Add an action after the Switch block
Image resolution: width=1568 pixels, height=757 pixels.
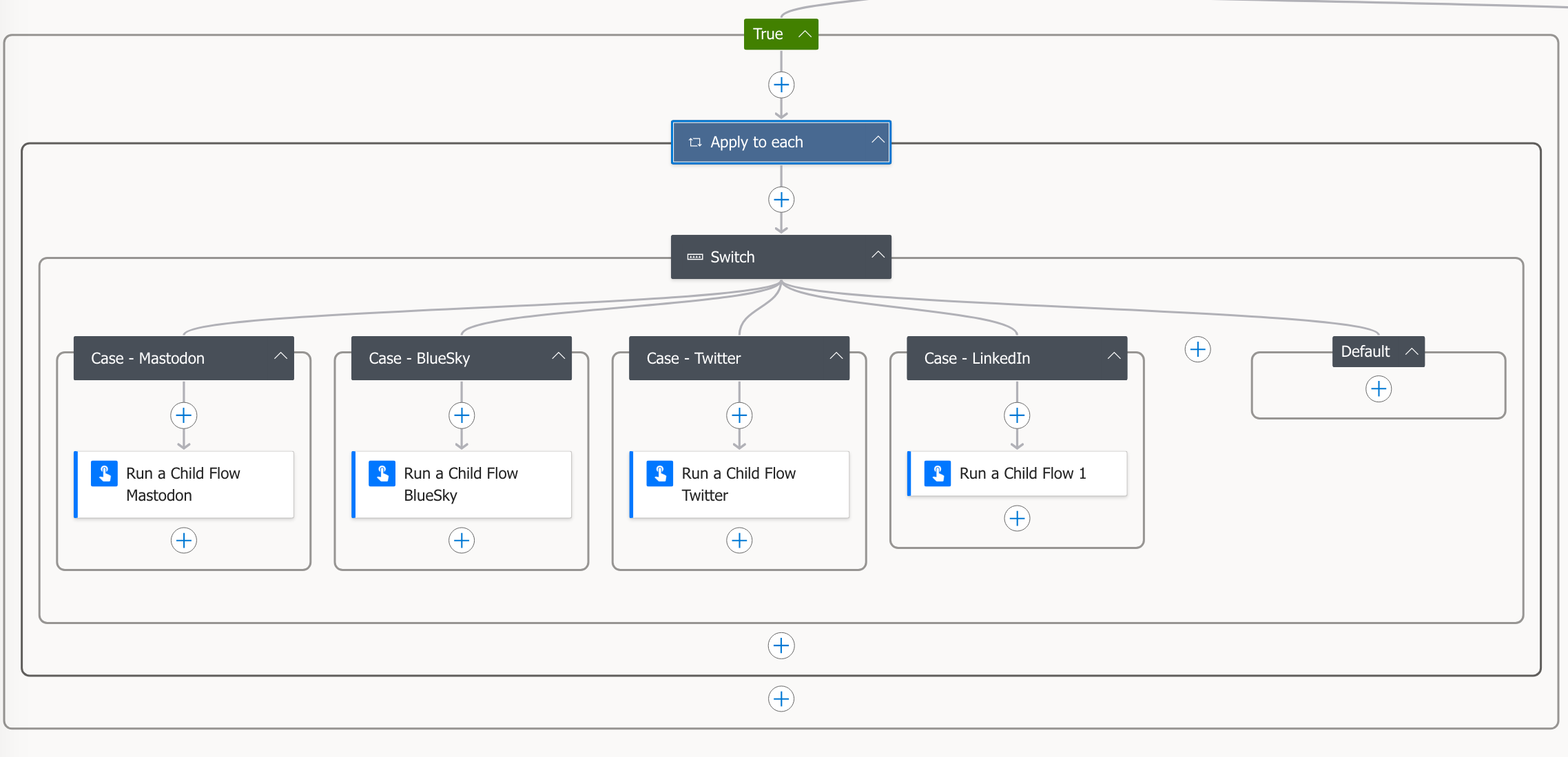pyautogui.click(x=781, y=646)
